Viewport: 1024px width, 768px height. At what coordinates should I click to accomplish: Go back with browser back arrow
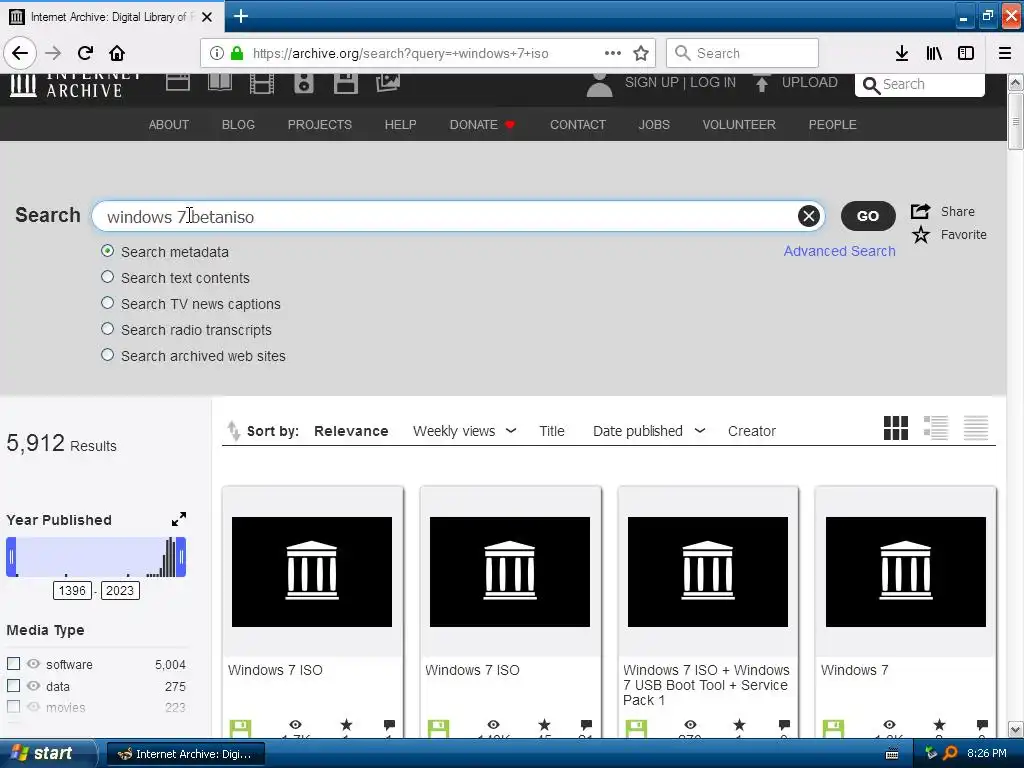(x=20, y=53)
